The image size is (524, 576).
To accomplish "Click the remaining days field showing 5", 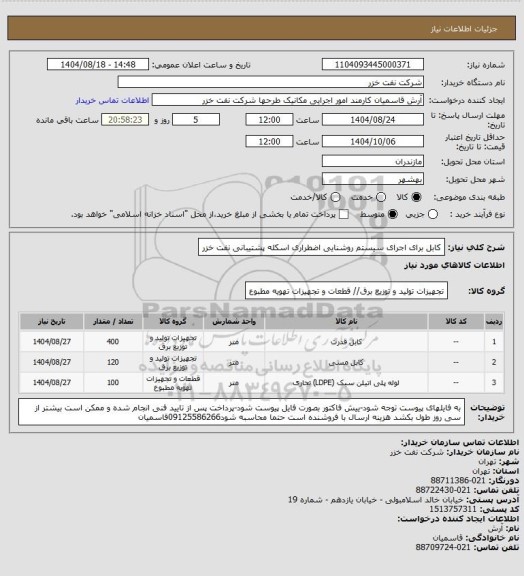I will coord(196,120).
